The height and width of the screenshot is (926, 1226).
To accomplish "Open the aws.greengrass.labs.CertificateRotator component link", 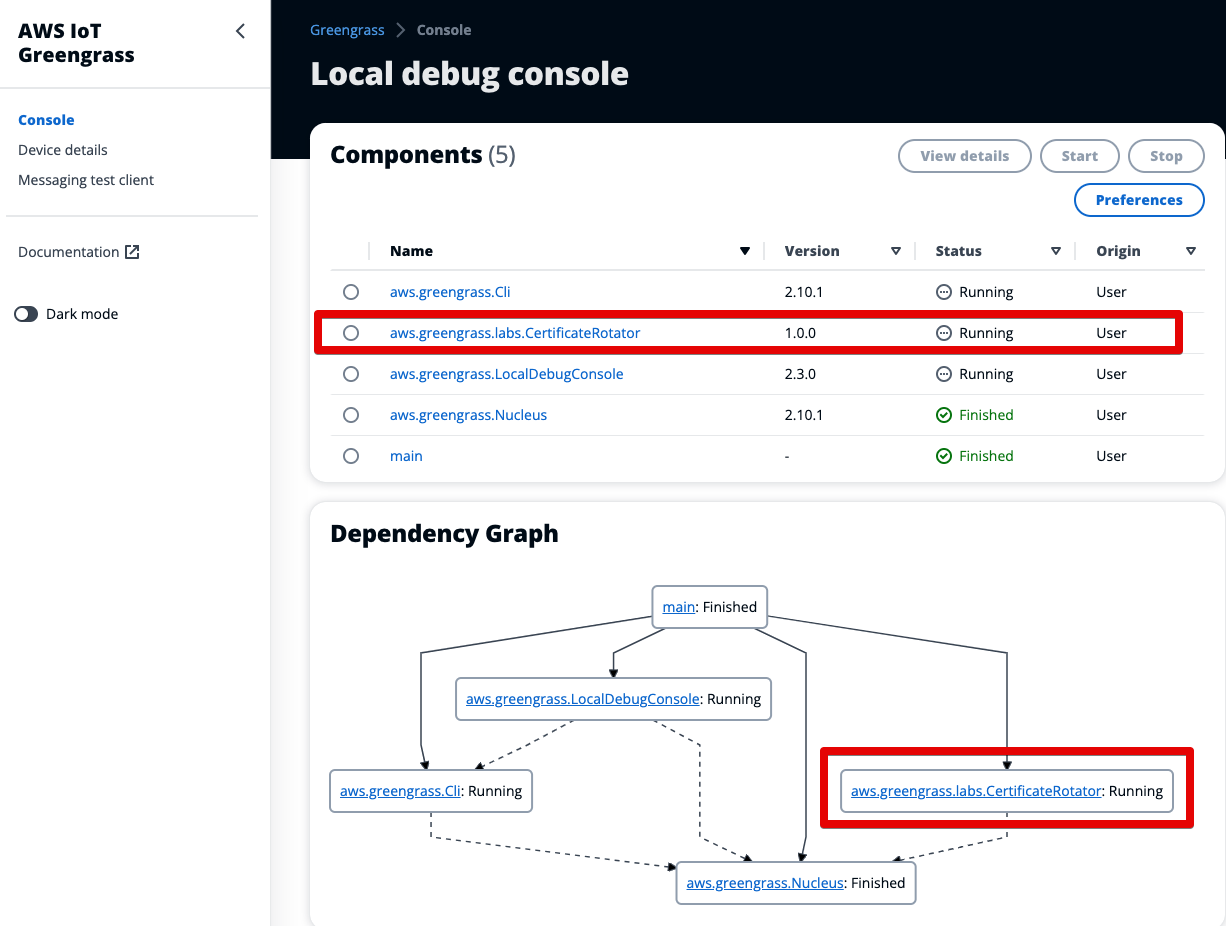I will (x=516, y=332).
